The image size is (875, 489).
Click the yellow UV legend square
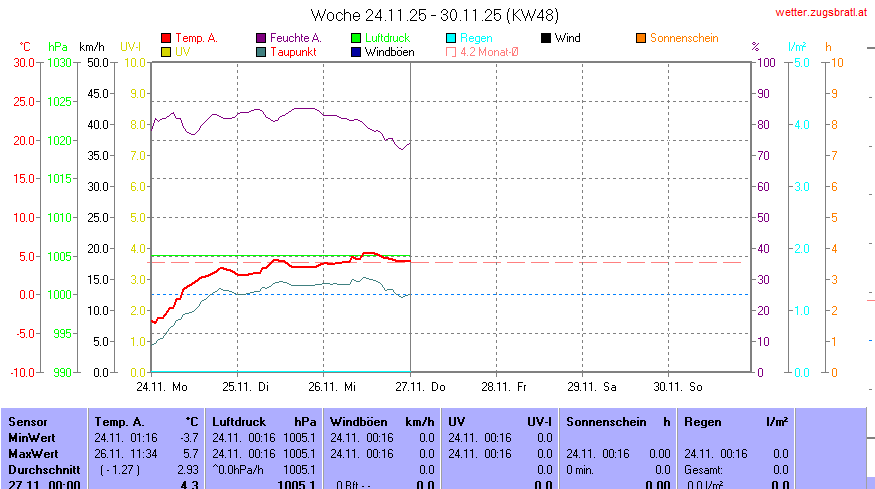coord(166,51)
